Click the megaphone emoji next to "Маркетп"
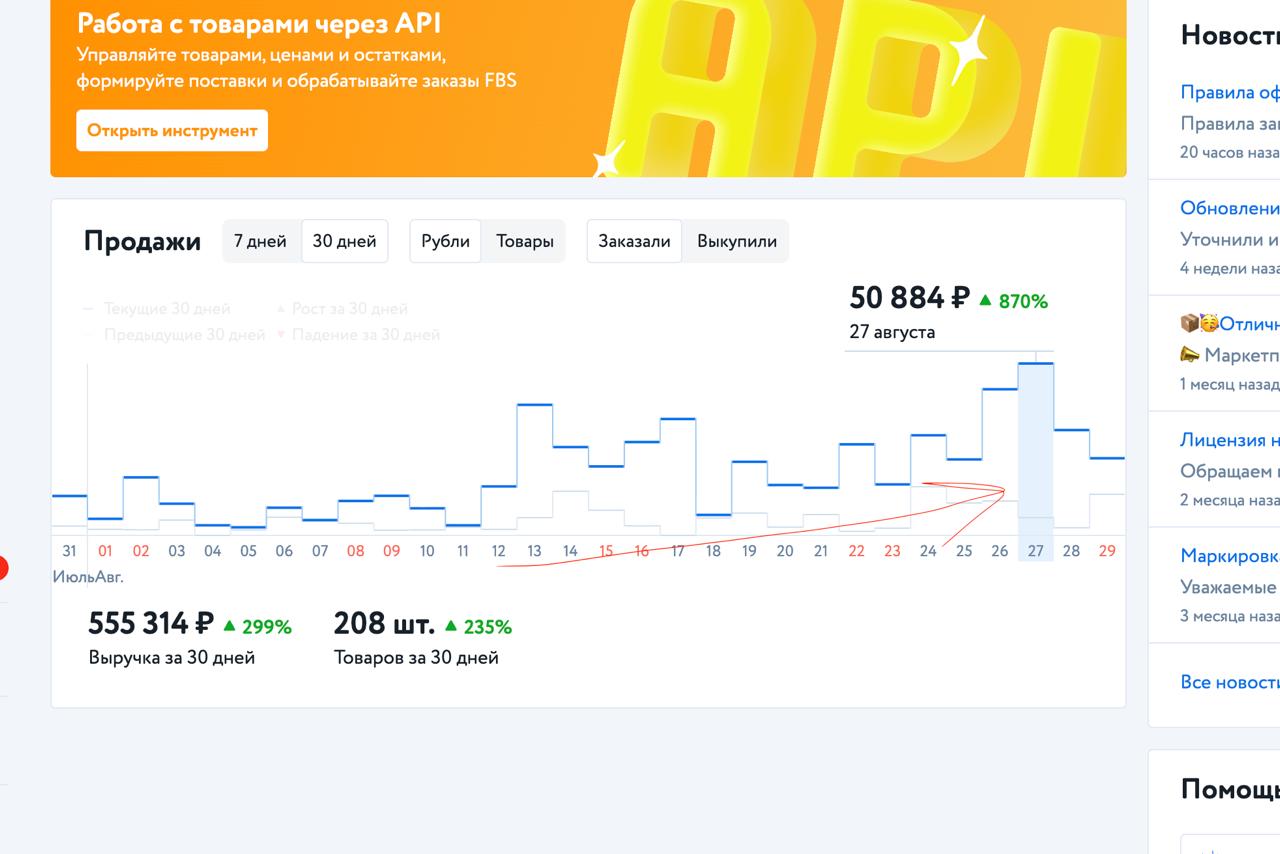Image resolution: width=1280 pixels, height=854 pixels. (1190, 355)
